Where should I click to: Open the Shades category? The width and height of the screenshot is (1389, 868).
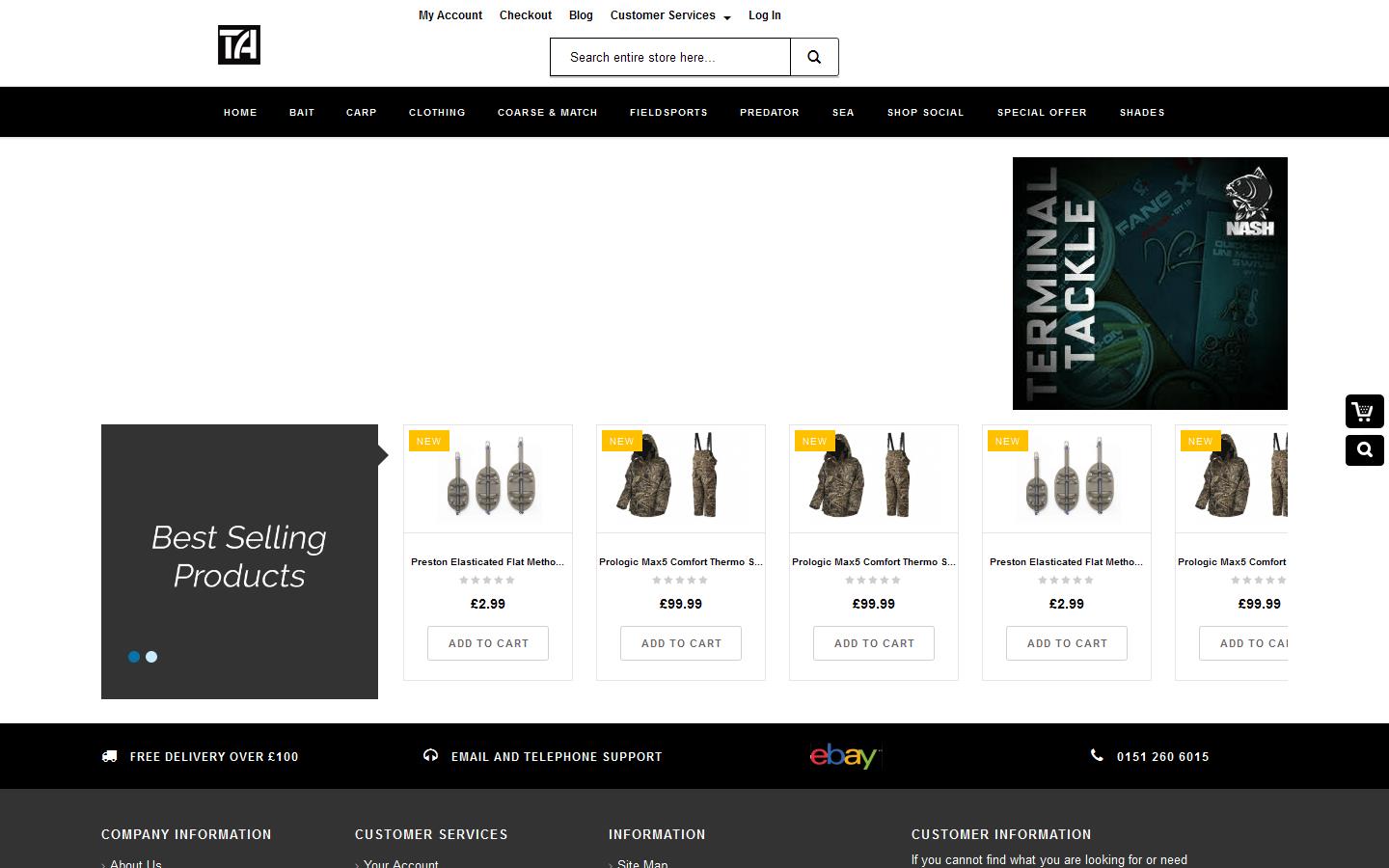tap(1142, 112)
